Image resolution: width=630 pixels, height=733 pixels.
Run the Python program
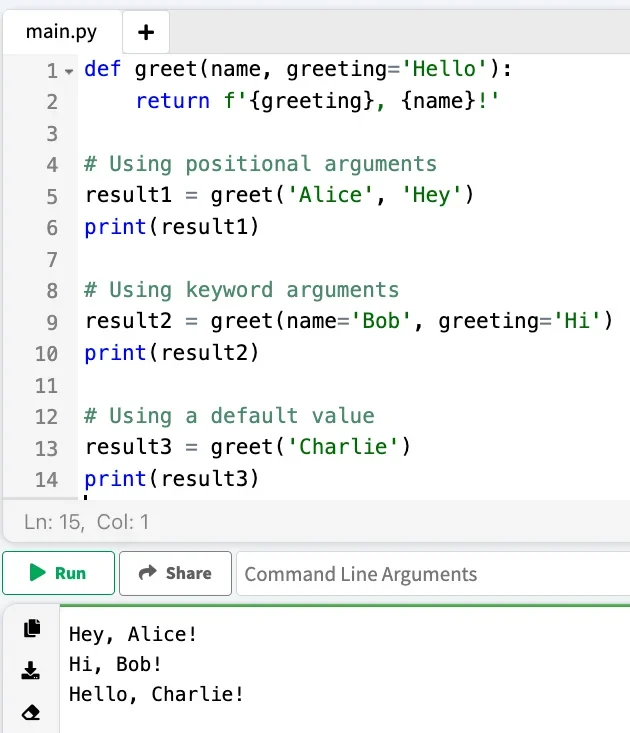pyautogui.click(x=58, y=573)
